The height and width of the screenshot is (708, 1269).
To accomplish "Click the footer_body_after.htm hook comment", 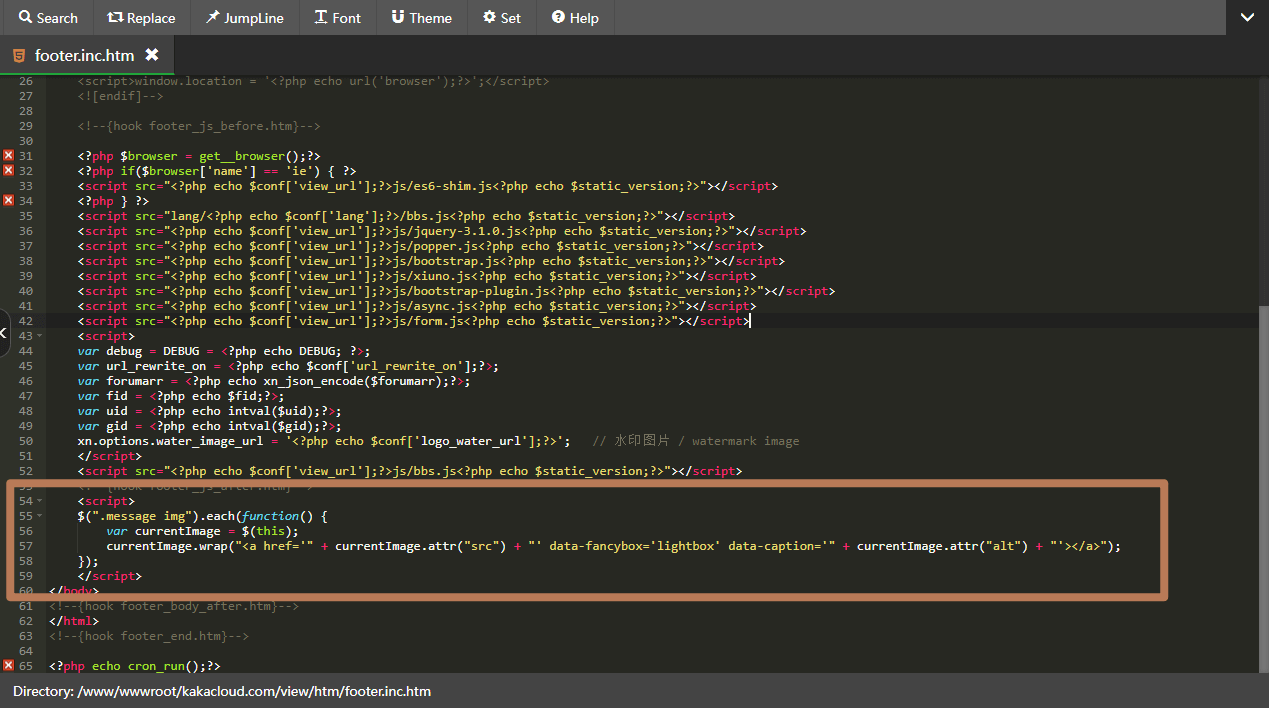I will tap(174, 606).
